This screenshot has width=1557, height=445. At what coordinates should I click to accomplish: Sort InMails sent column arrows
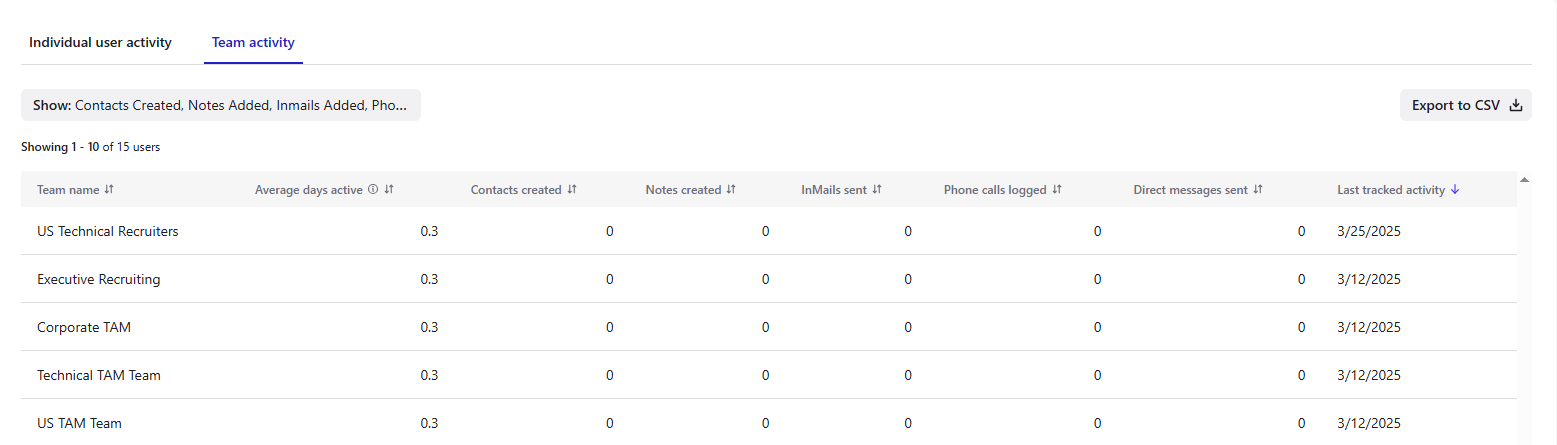coord(877,190)
